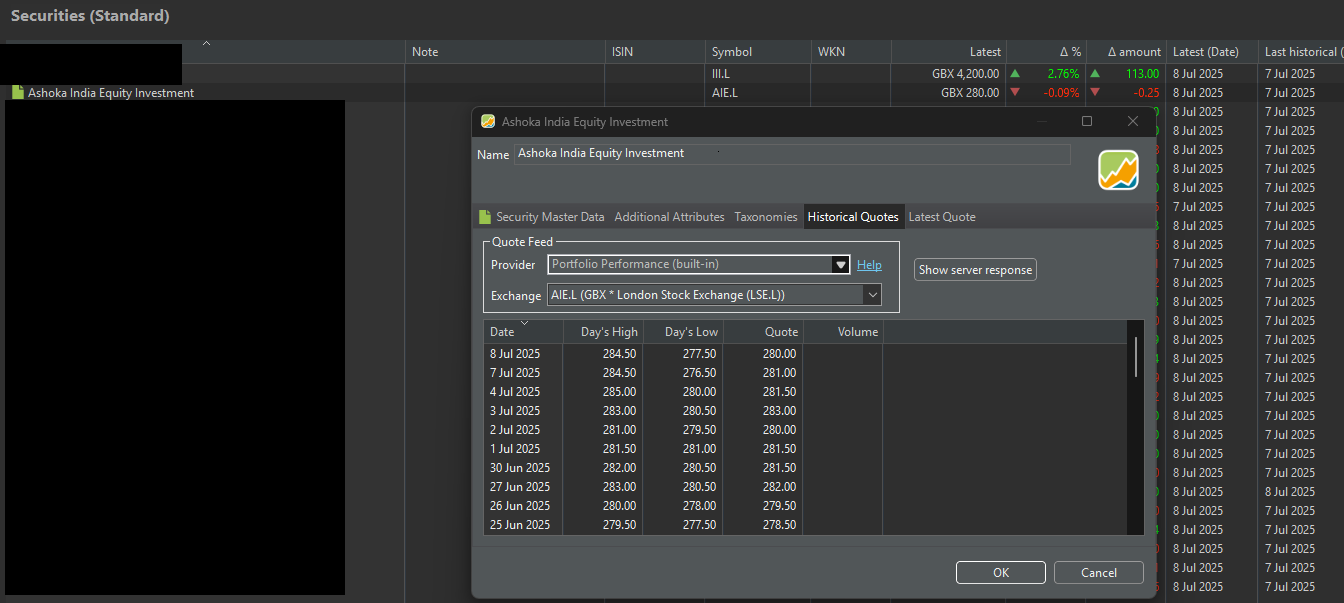Click the sort arrow above the securities name column
This screenshot has width=1344, height=603.
click(x=206, y=43)
